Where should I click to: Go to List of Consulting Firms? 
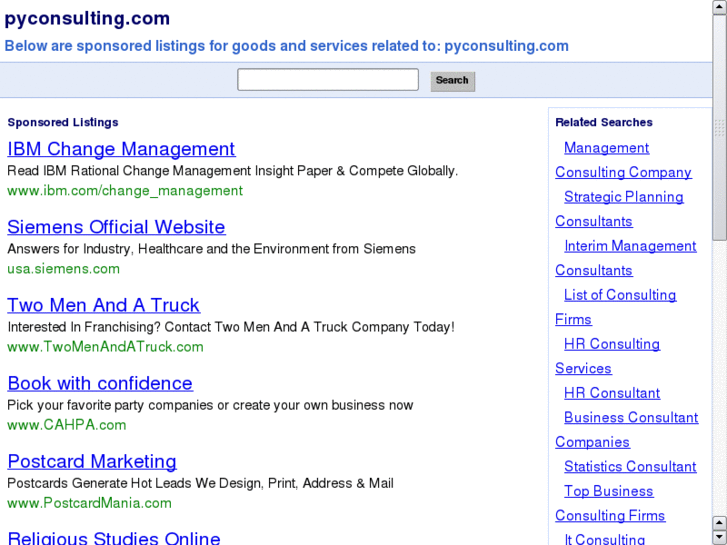click(619, 295)
